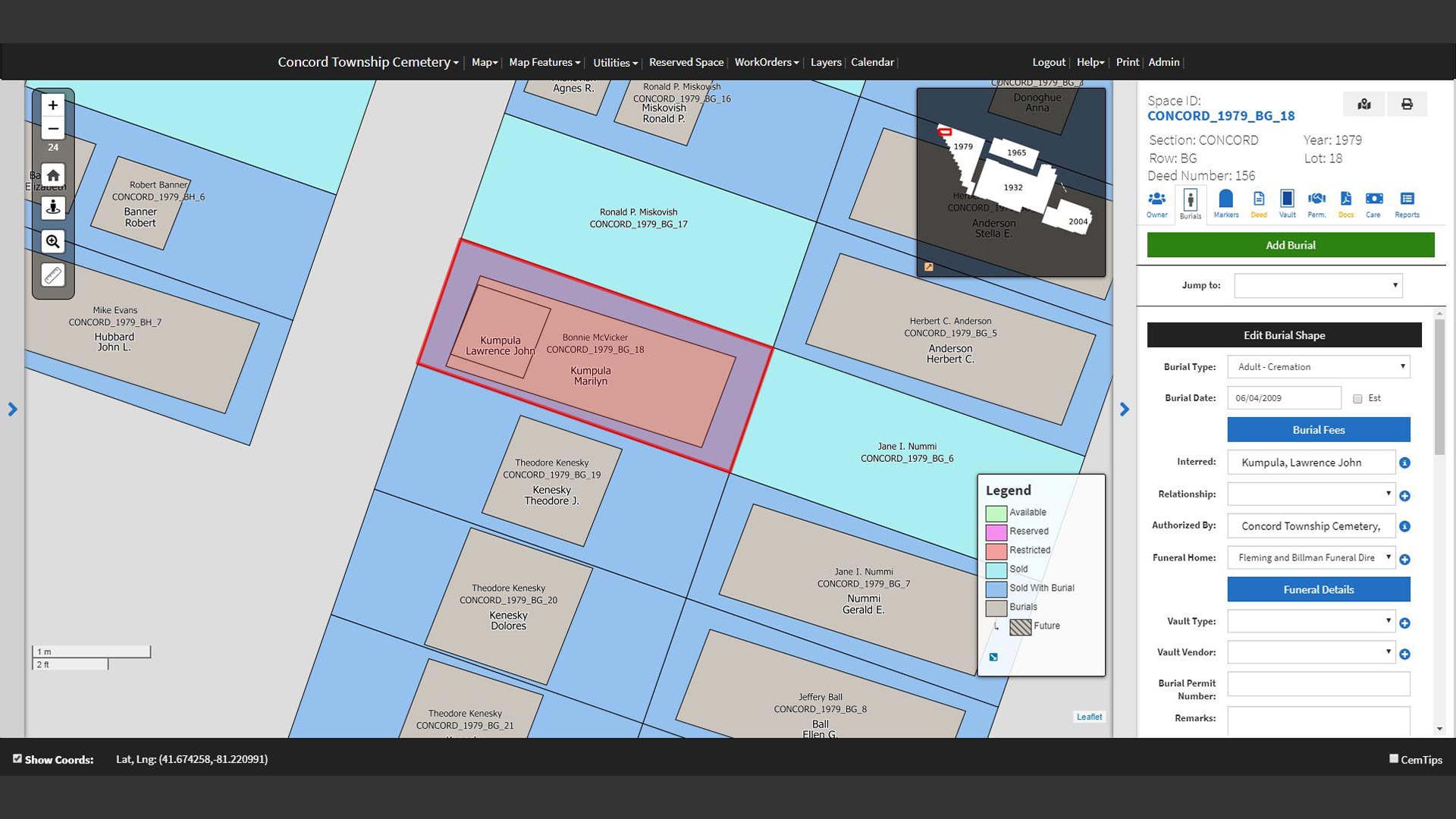This screenshot has width=1456, height=819.
Task: Open the Docs tab icon
Action: [1346, 204]
